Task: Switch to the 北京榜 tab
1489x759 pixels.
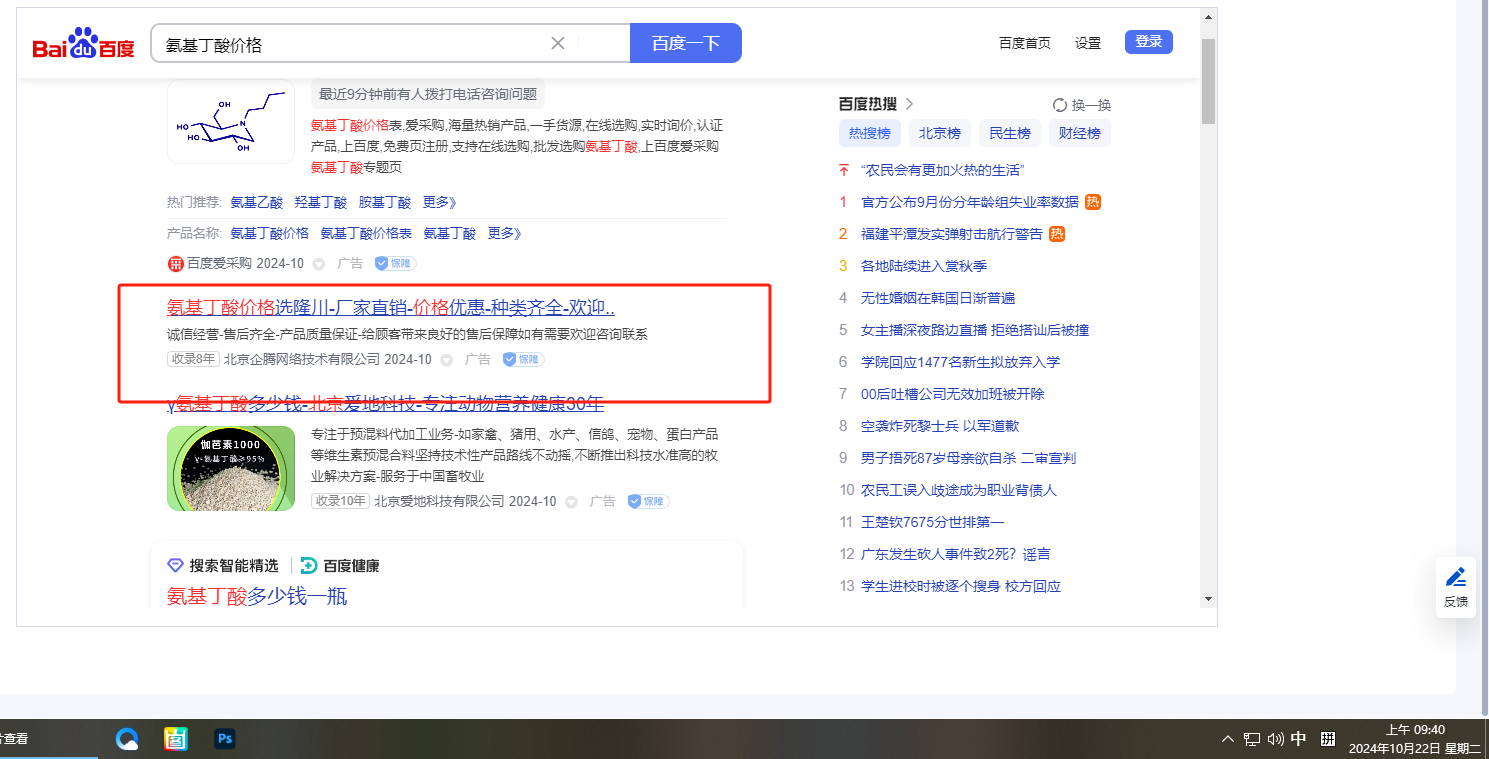Action: 939,134
